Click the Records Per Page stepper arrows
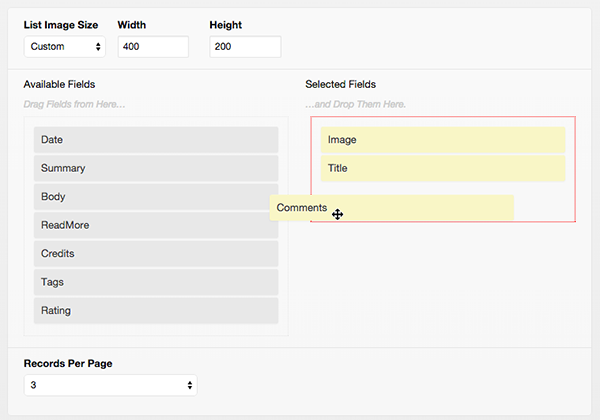 coord(190,385)
